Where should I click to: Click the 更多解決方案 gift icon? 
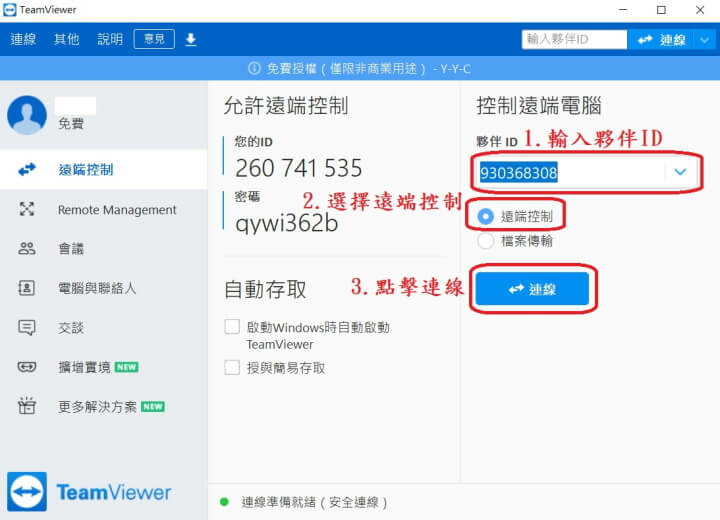[27, 406]
